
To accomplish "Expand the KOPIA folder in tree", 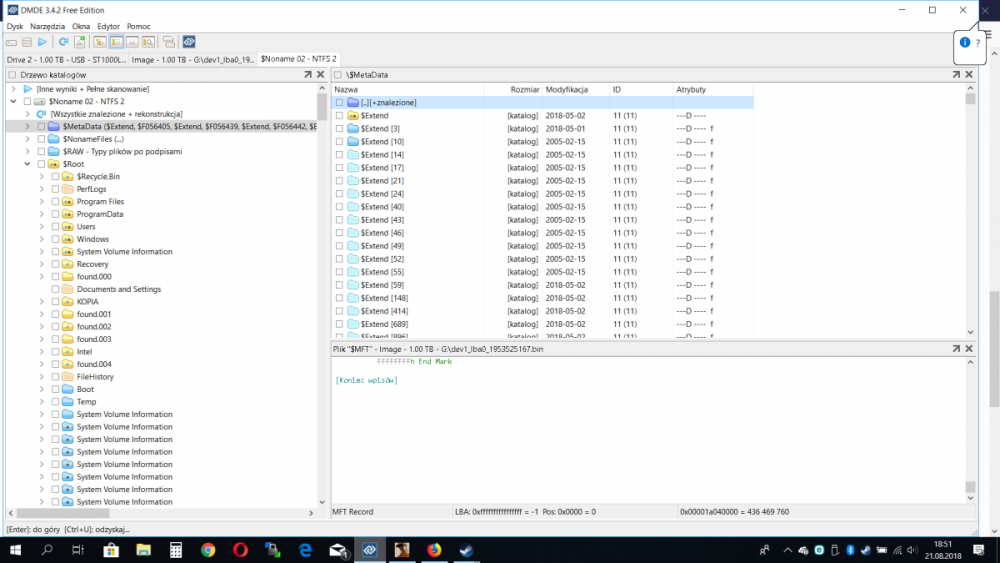I will point(41,302).
